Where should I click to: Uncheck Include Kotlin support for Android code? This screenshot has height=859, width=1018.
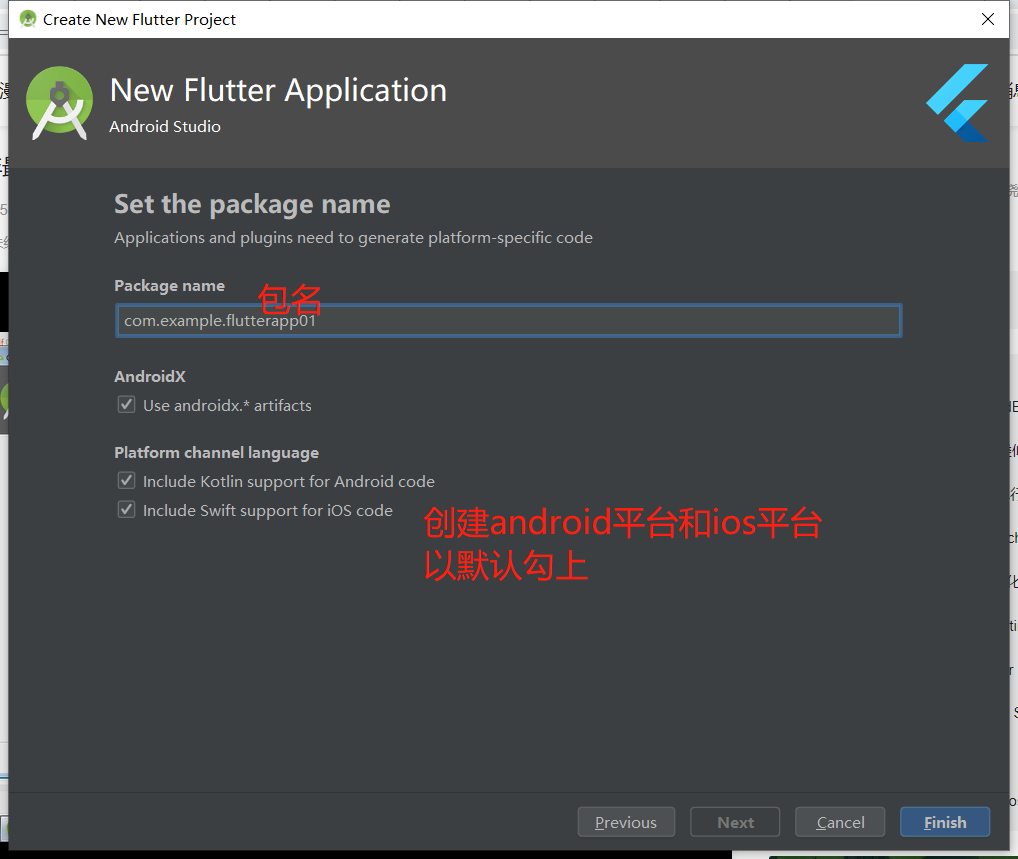(x=127, y=480)
